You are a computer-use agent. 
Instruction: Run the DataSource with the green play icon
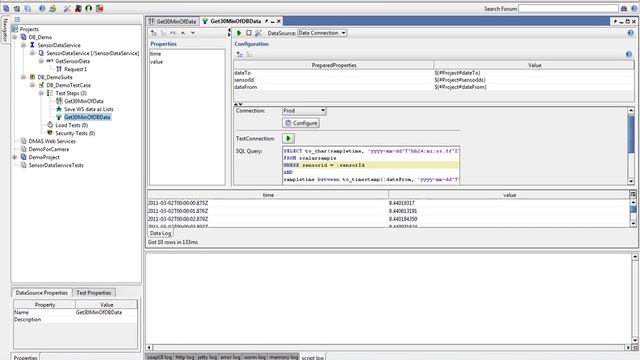pos(239,33)
